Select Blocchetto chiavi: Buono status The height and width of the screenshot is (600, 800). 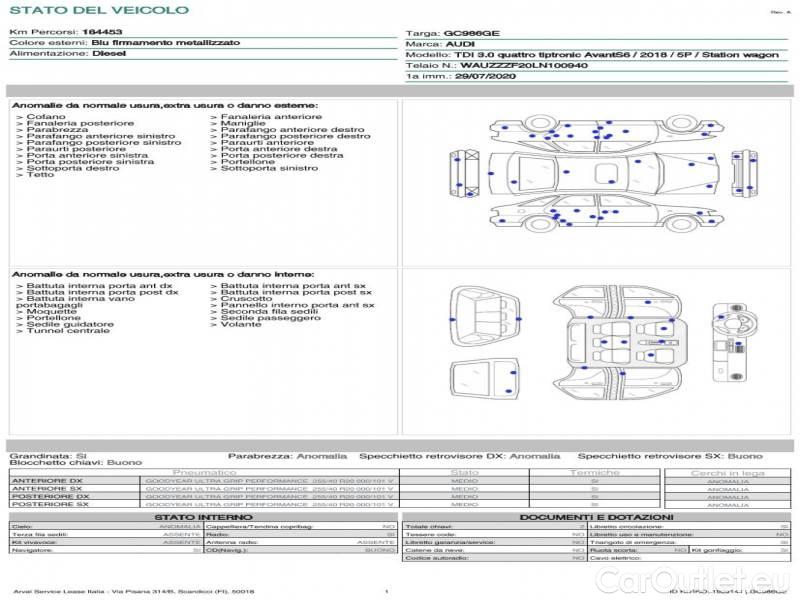coord(76,463)
